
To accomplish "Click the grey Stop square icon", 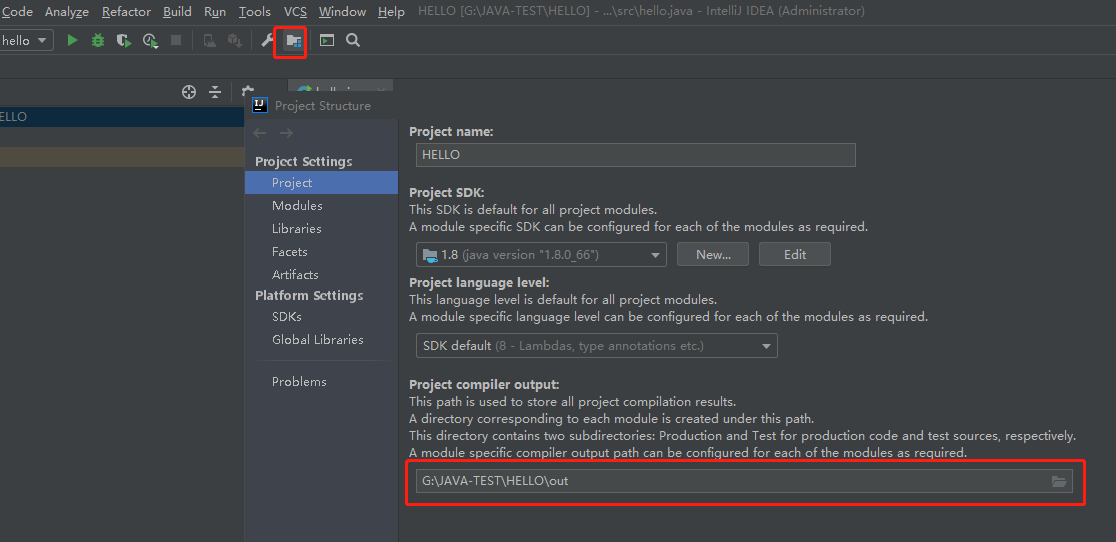I will (176, 41).
